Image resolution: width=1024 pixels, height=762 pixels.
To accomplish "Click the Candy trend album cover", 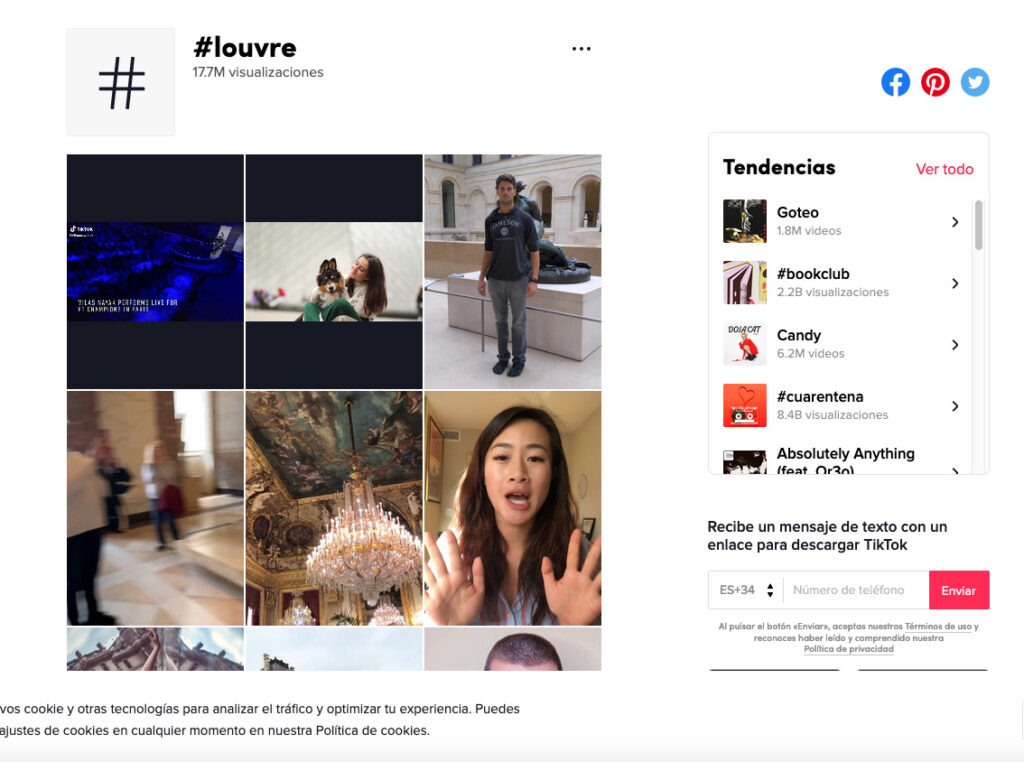I will click(x=744, y=344).
